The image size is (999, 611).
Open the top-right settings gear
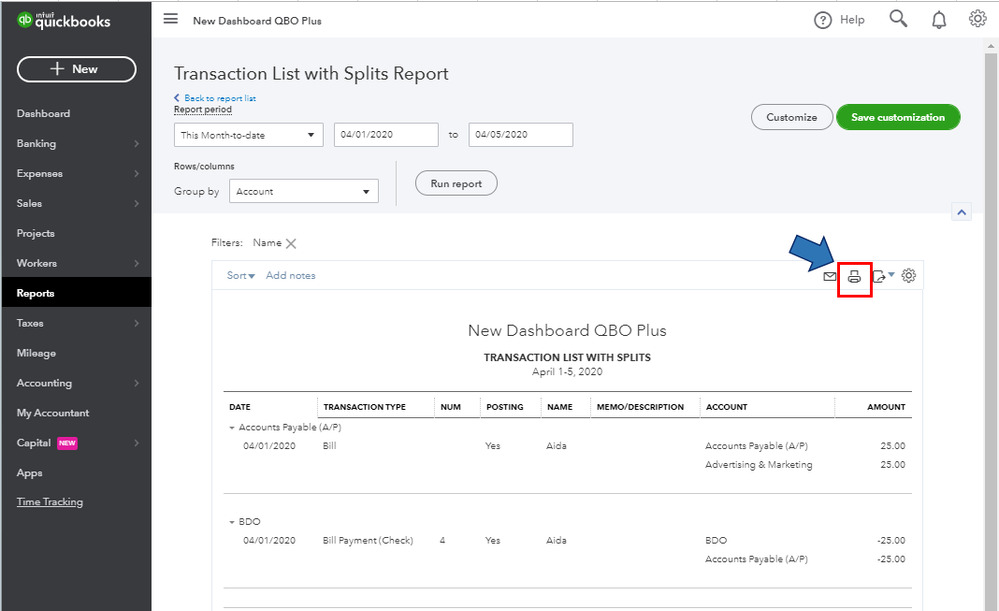pyautogui.click(x=977, y=20)
